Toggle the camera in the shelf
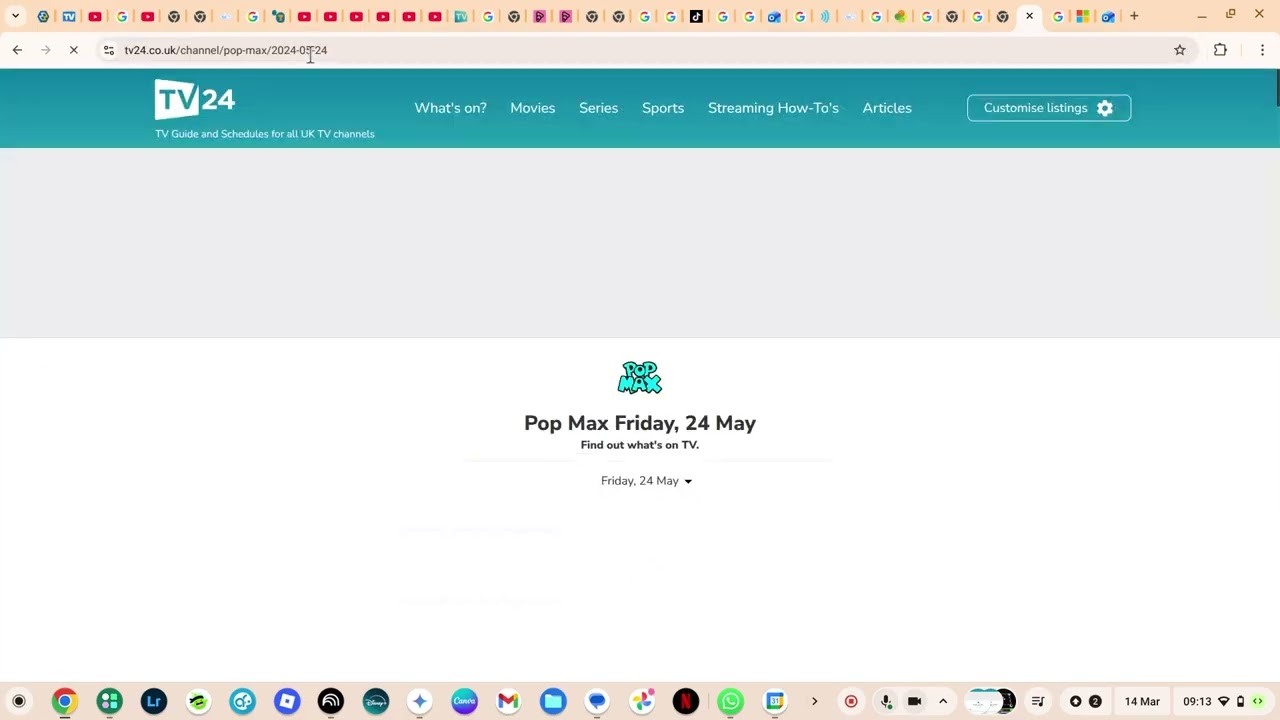The width and height of the screenshot is (1280, 720). (x=914, y=701)
